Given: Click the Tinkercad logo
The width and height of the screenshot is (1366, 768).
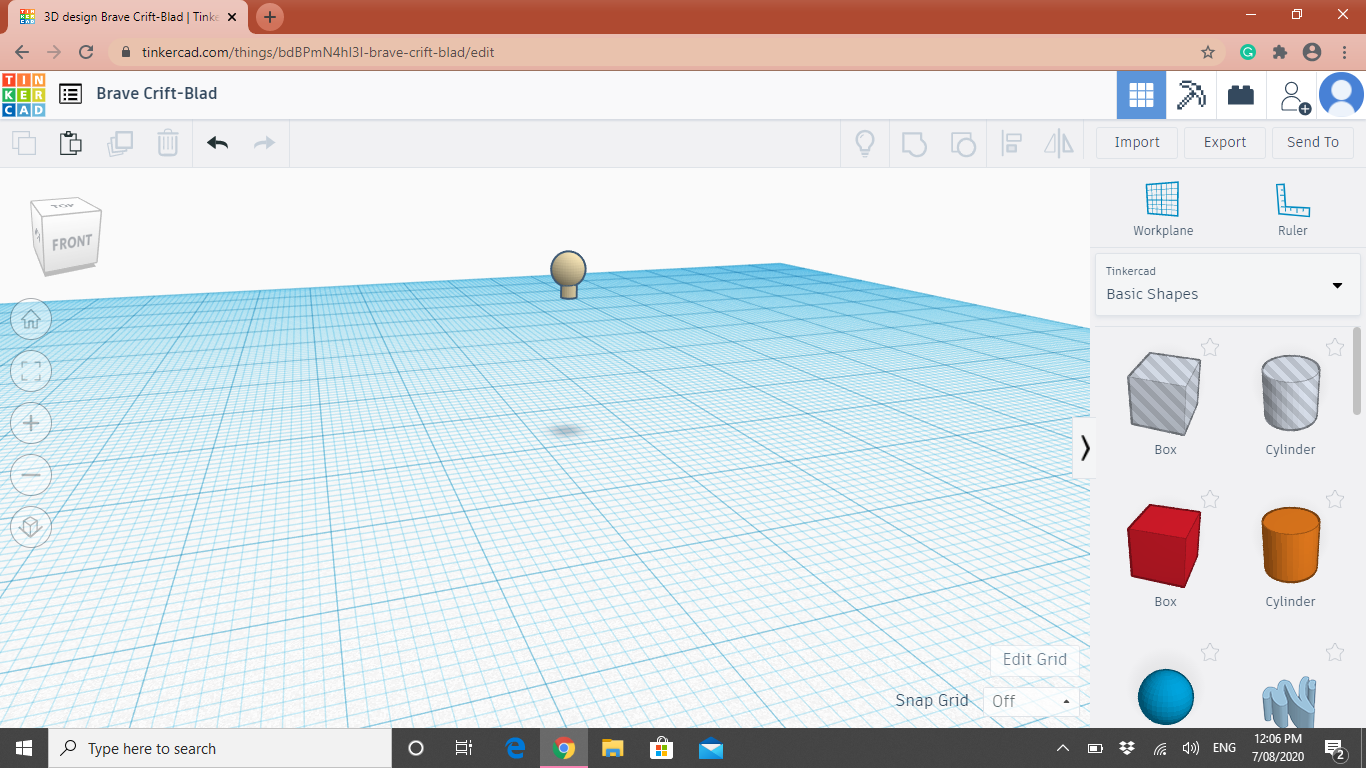Looking at the screenshot, I should tap(23, 94).
